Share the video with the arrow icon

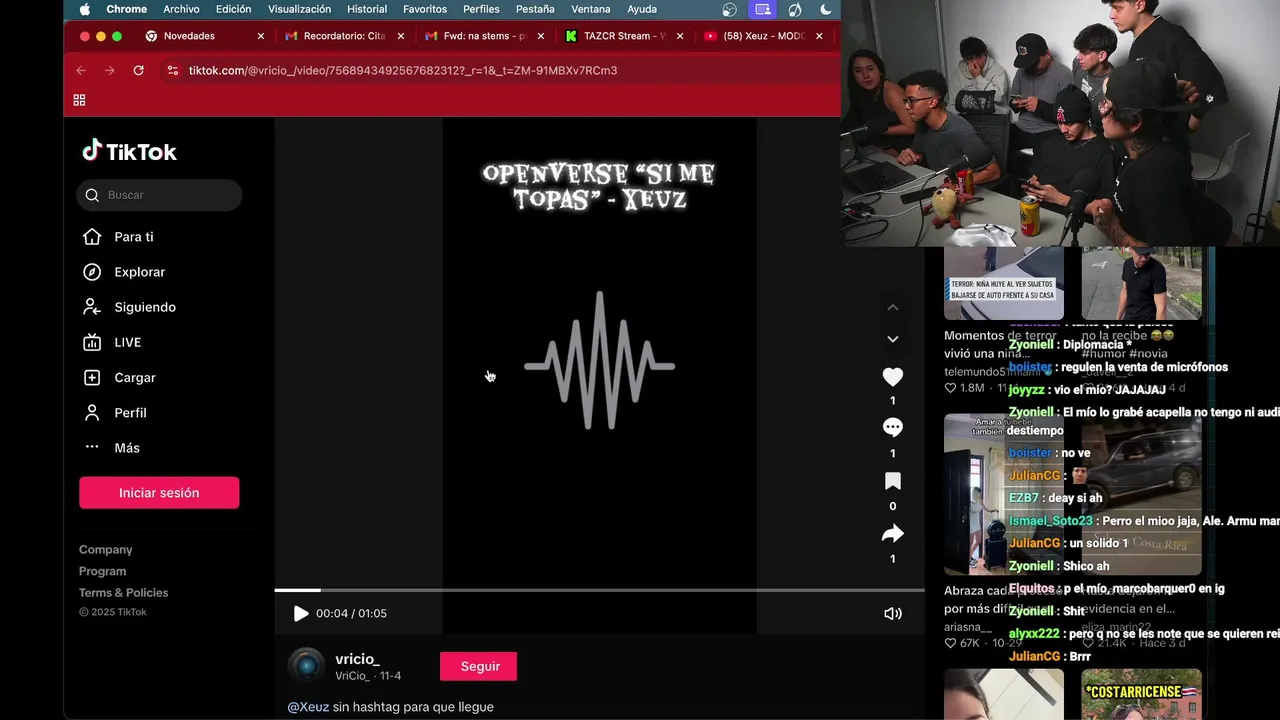coord(893,534)
